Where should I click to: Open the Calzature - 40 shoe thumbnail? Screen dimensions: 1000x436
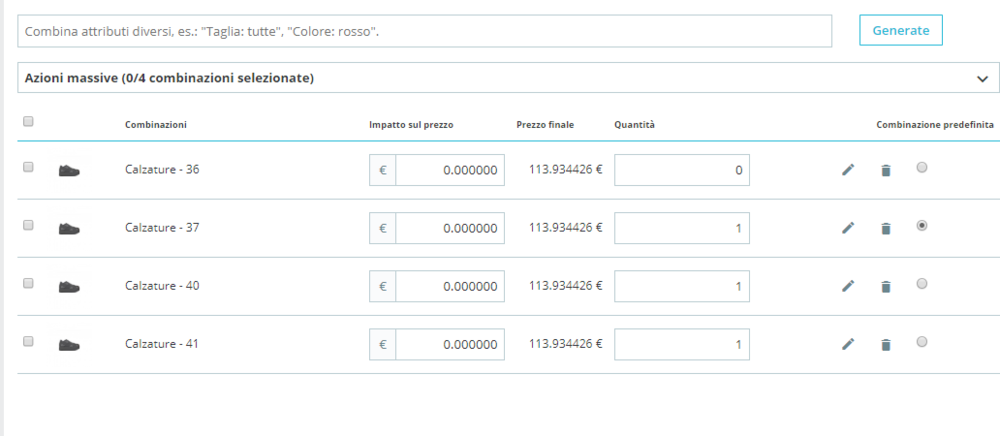coord(69,287)
